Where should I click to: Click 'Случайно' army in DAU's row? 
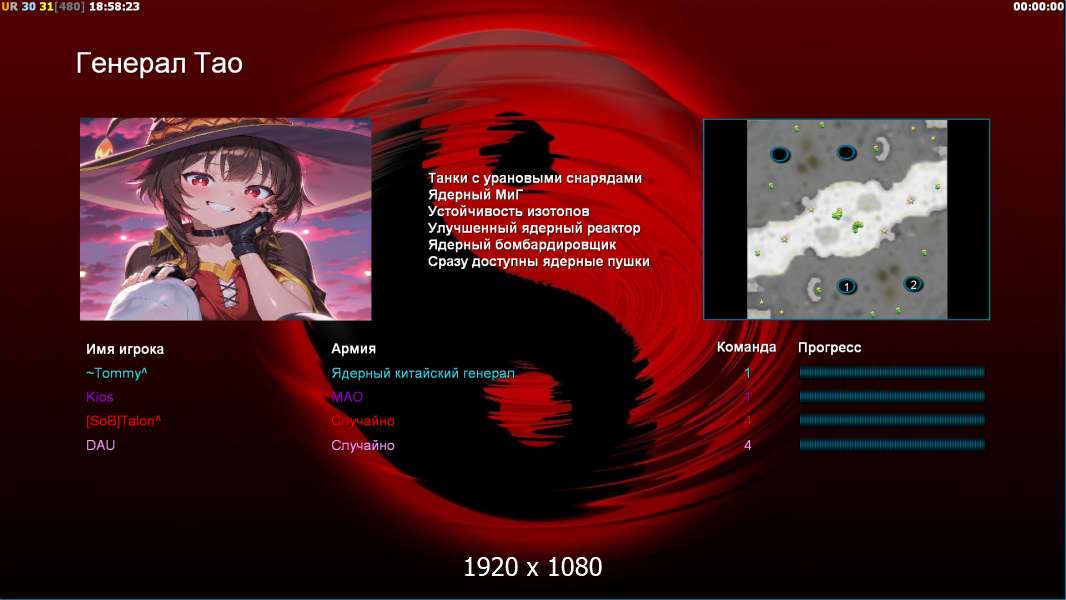[x=362, y=445]
